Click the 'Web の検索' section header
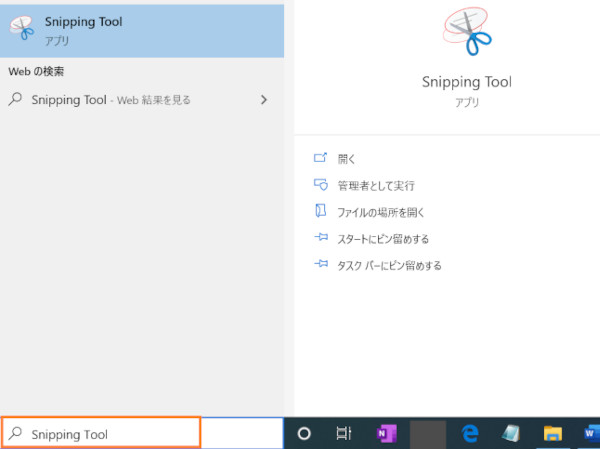The height and width of the screenshot is (449, 600). click(36, 72)
